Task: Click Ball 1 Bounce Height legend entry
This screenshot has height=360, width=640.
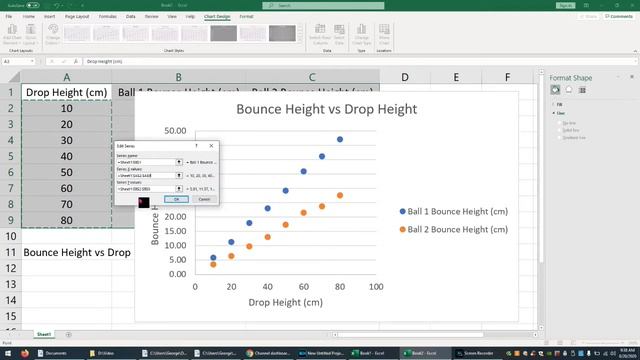Action: click(453, 211)
